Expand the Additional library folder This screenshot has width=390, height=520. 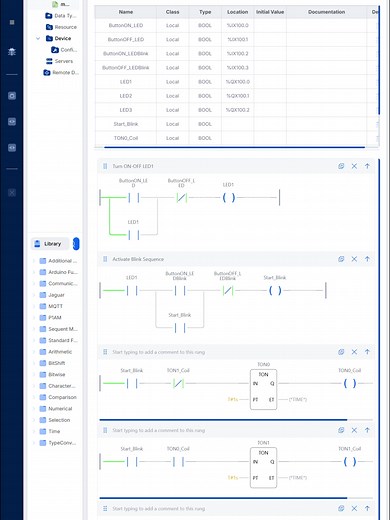point(34,261)
